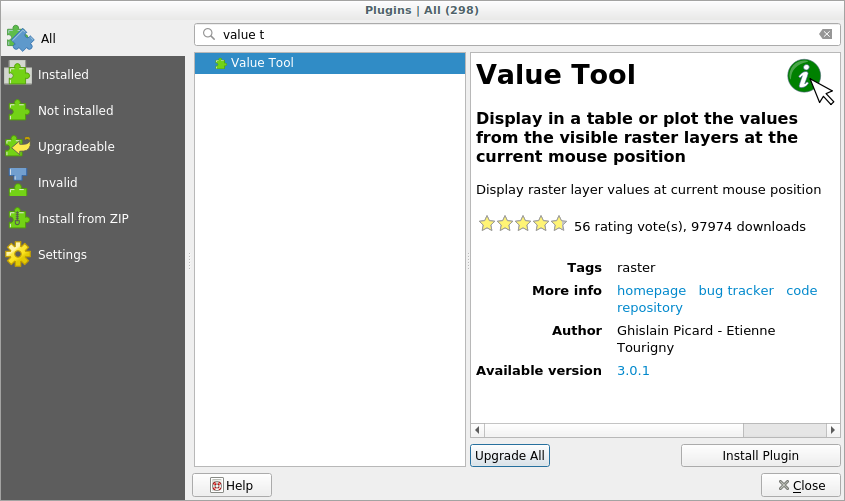Screen dimensions: 845x501
Task: Switch to Not installed plugins tab
Action: tap(75, 111)
